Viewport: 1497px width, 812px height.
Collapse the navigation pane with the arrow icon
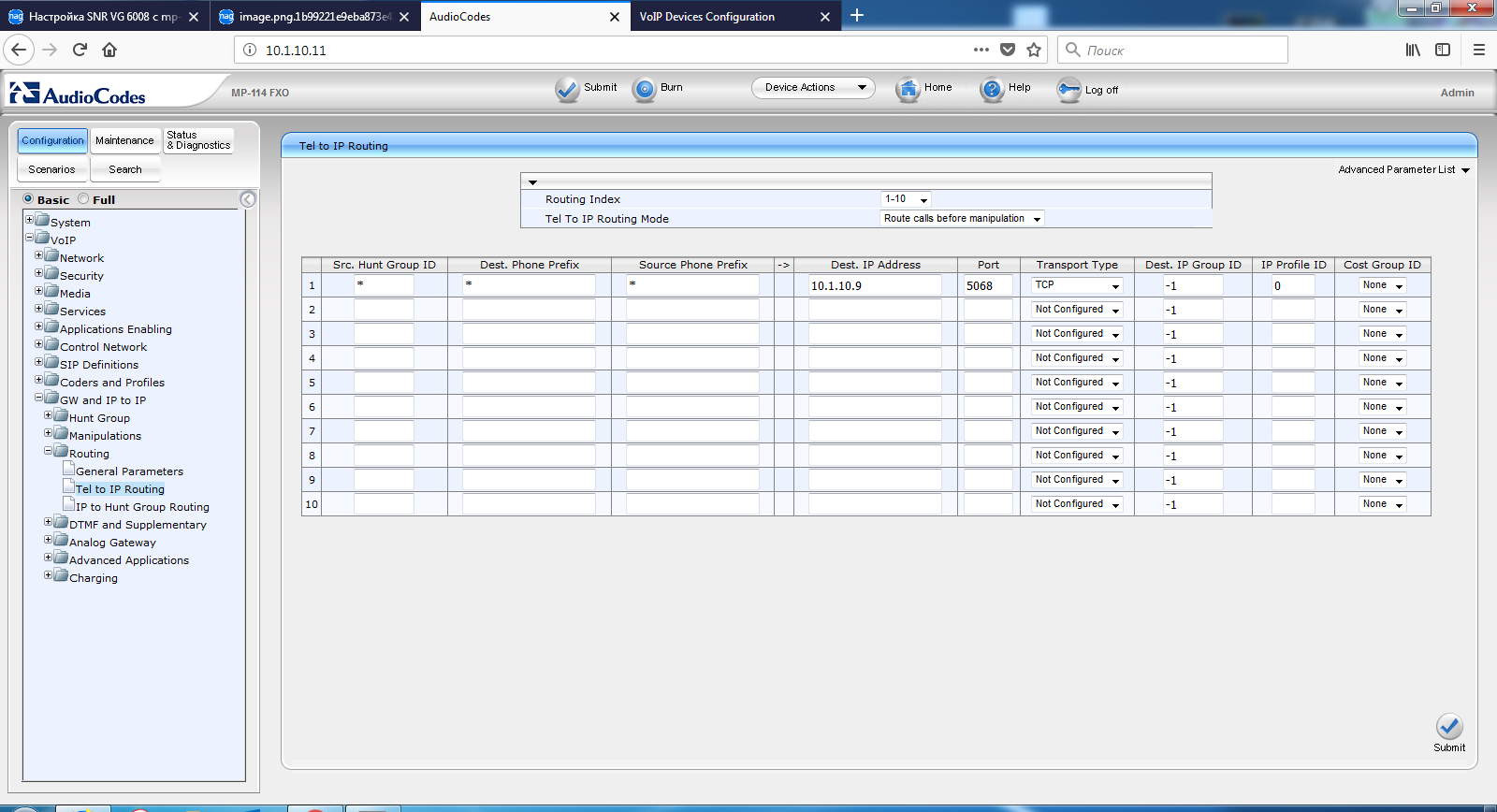[x=247, y=199]
